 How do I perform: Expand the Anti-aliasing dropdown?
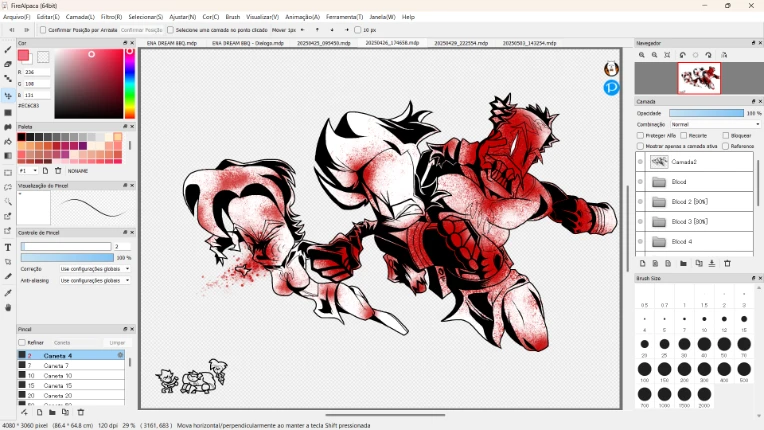coord(94,281)
